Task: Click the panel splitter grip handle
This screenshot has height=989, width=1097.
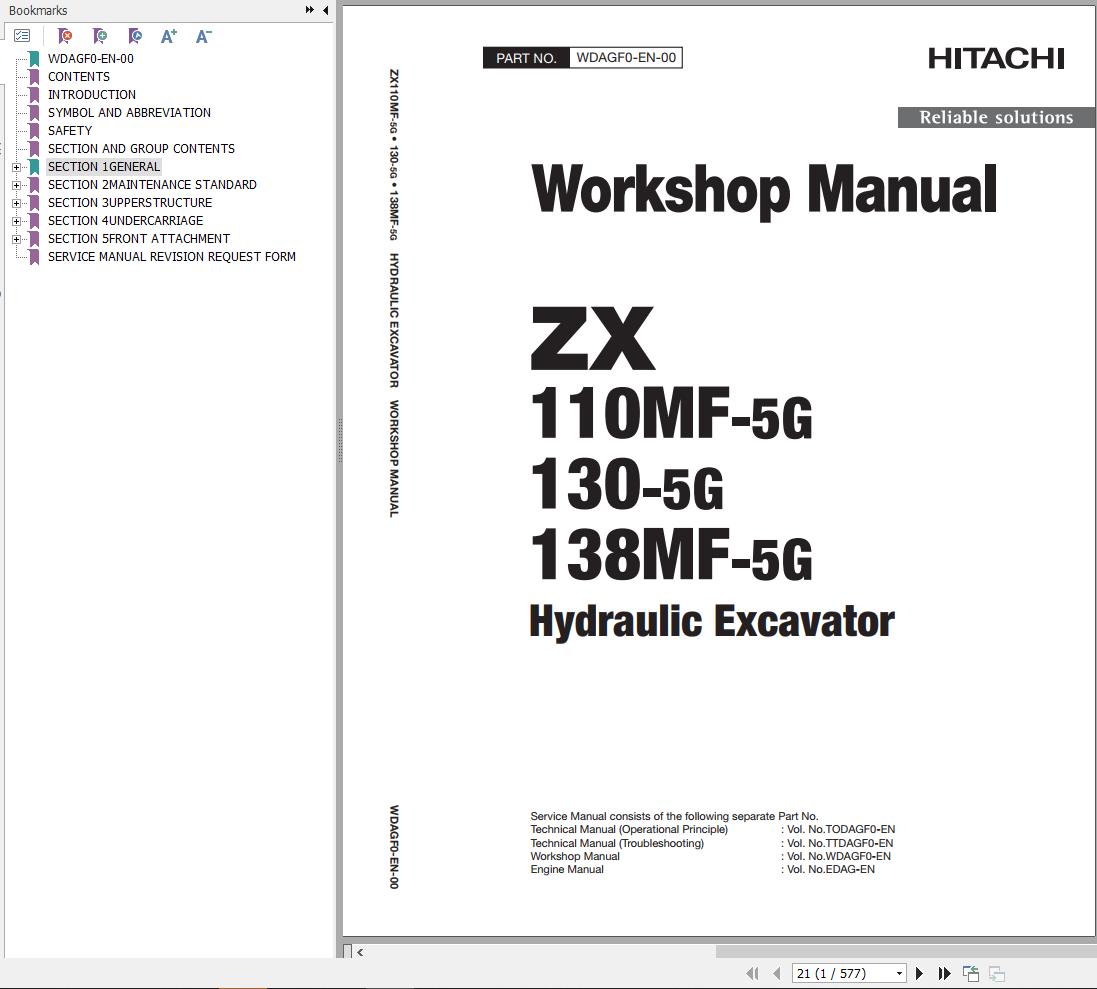Action: coord(340,441)
